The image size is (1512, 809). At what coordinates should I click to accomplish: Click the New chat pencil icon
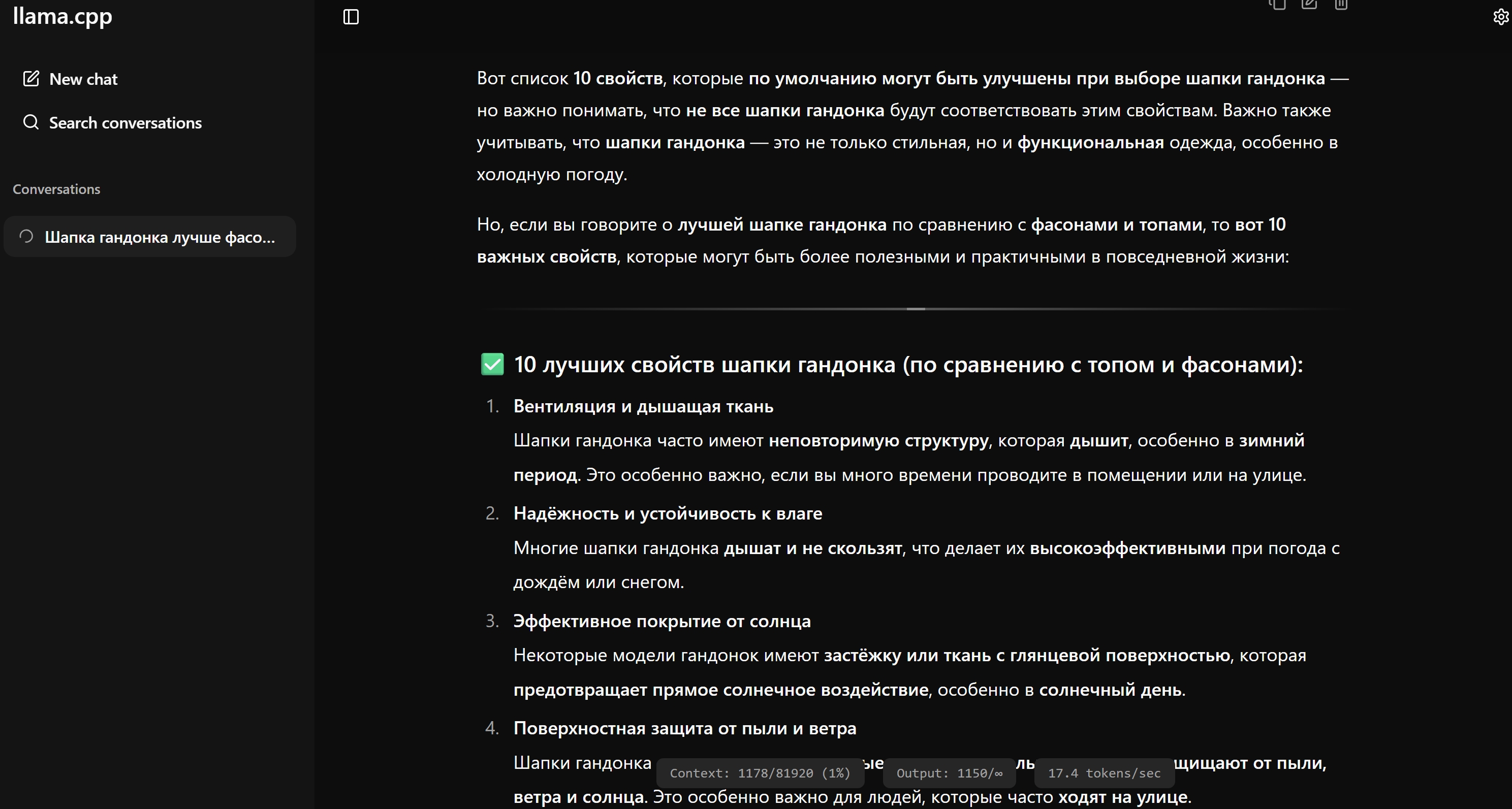click(x=30, y=79)
